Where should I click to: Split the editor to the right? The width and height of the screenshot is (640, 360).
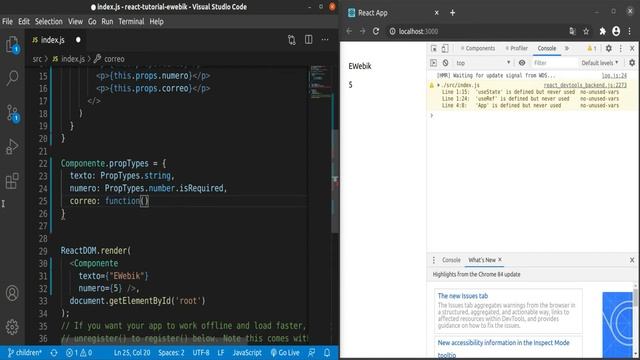point(309,40)
